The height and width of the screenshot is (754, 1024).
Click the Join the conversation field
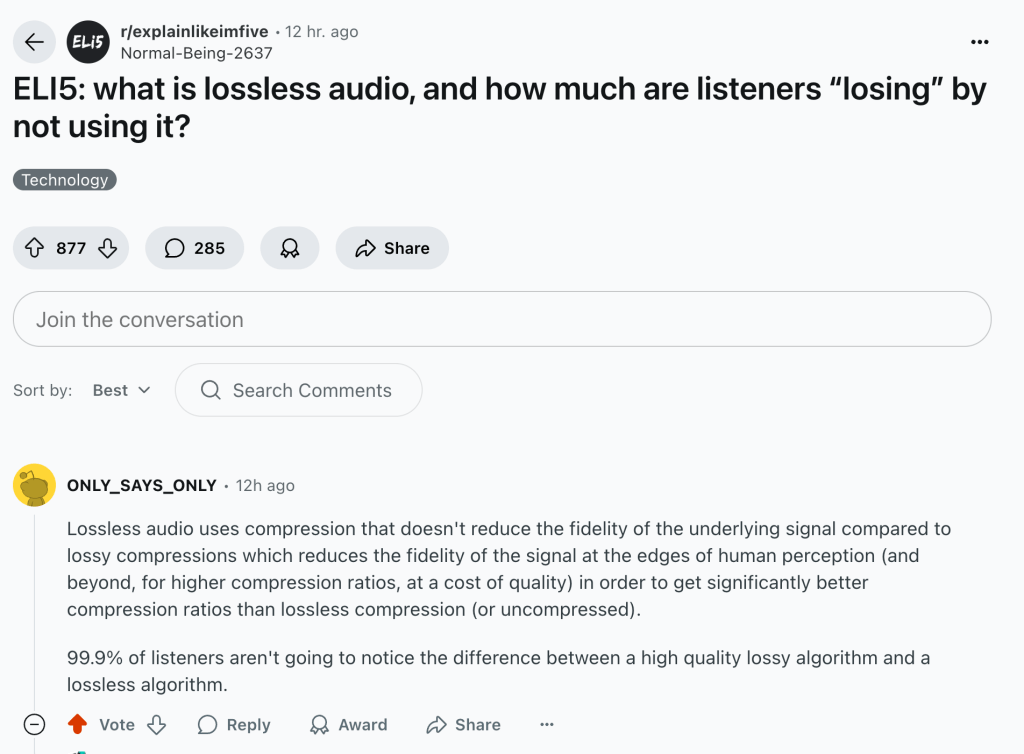click(x=501, y=319)
